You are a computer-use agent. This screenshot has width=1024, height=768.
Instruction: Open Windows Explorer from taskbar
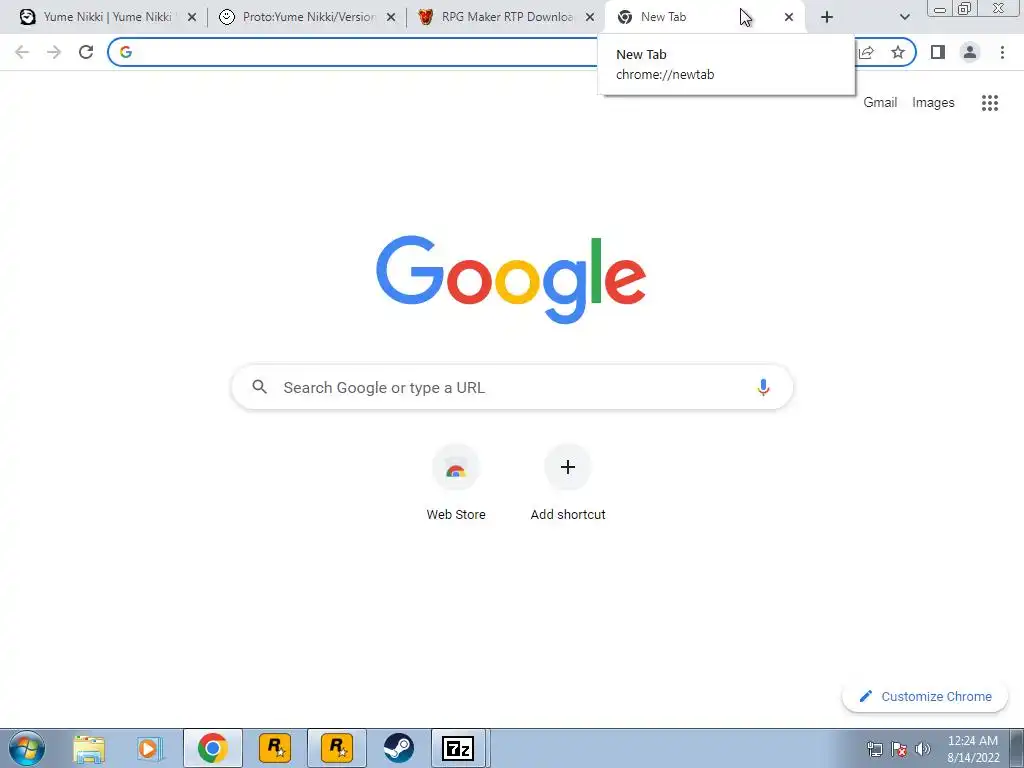[89, 748]
